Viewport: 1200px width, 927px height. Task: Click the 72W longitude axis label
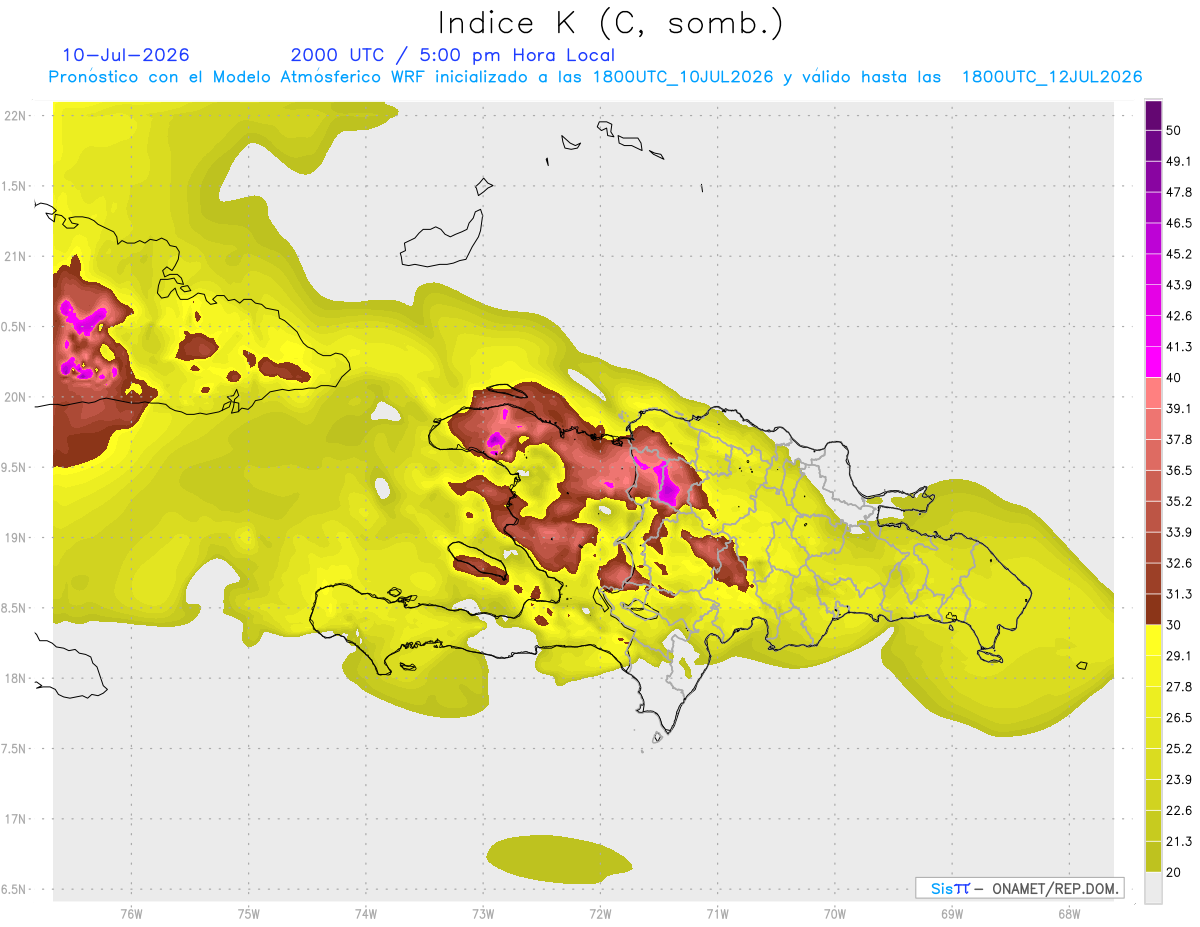point(600,913)
